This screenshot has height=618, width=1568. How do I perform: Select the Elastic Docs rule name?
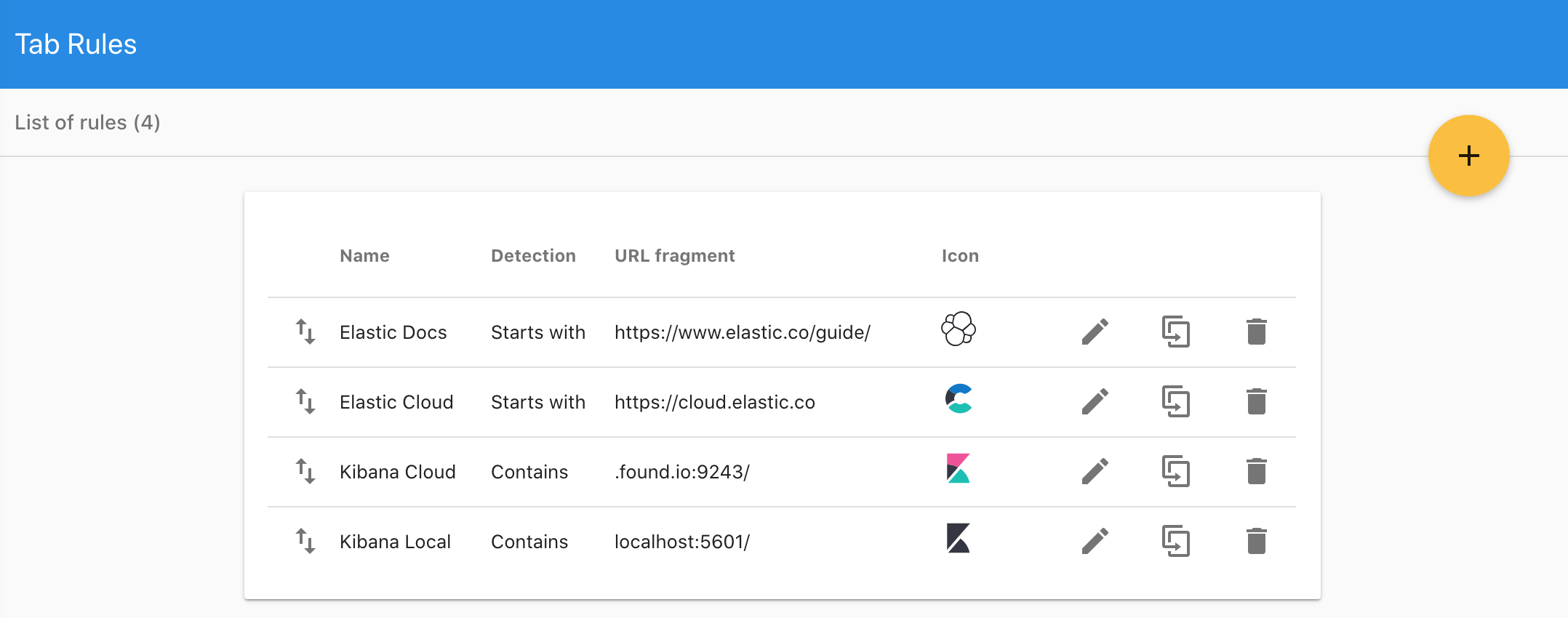pos(393,332)
